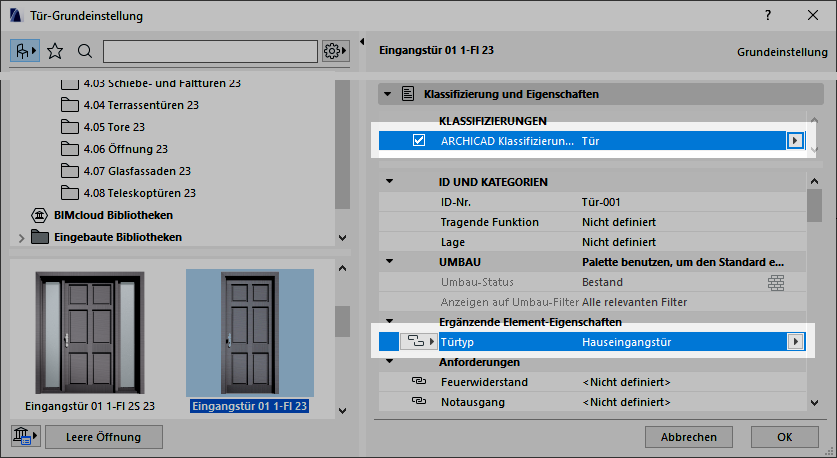Click the library manager icon bottom-left
837x458 pixels.
(23, 436)
